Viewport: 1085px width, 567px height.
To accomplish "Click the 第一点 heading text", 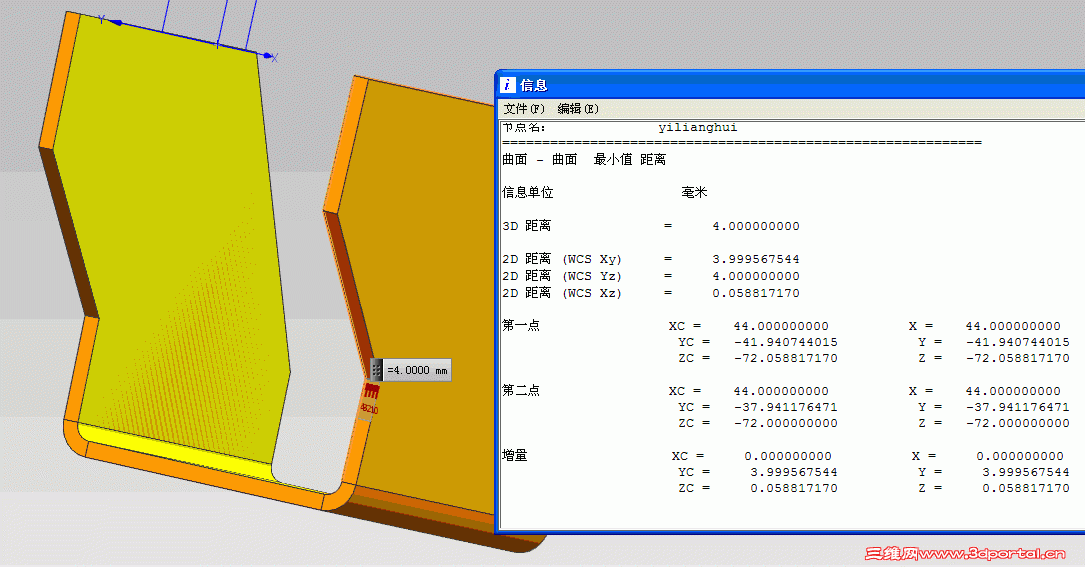I will tap(521, 325).
